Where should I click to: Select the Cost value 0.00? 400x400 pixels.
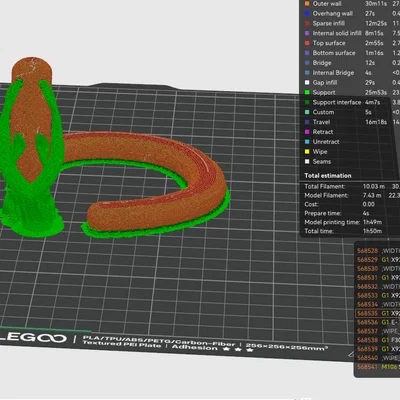tap(368, 204)
